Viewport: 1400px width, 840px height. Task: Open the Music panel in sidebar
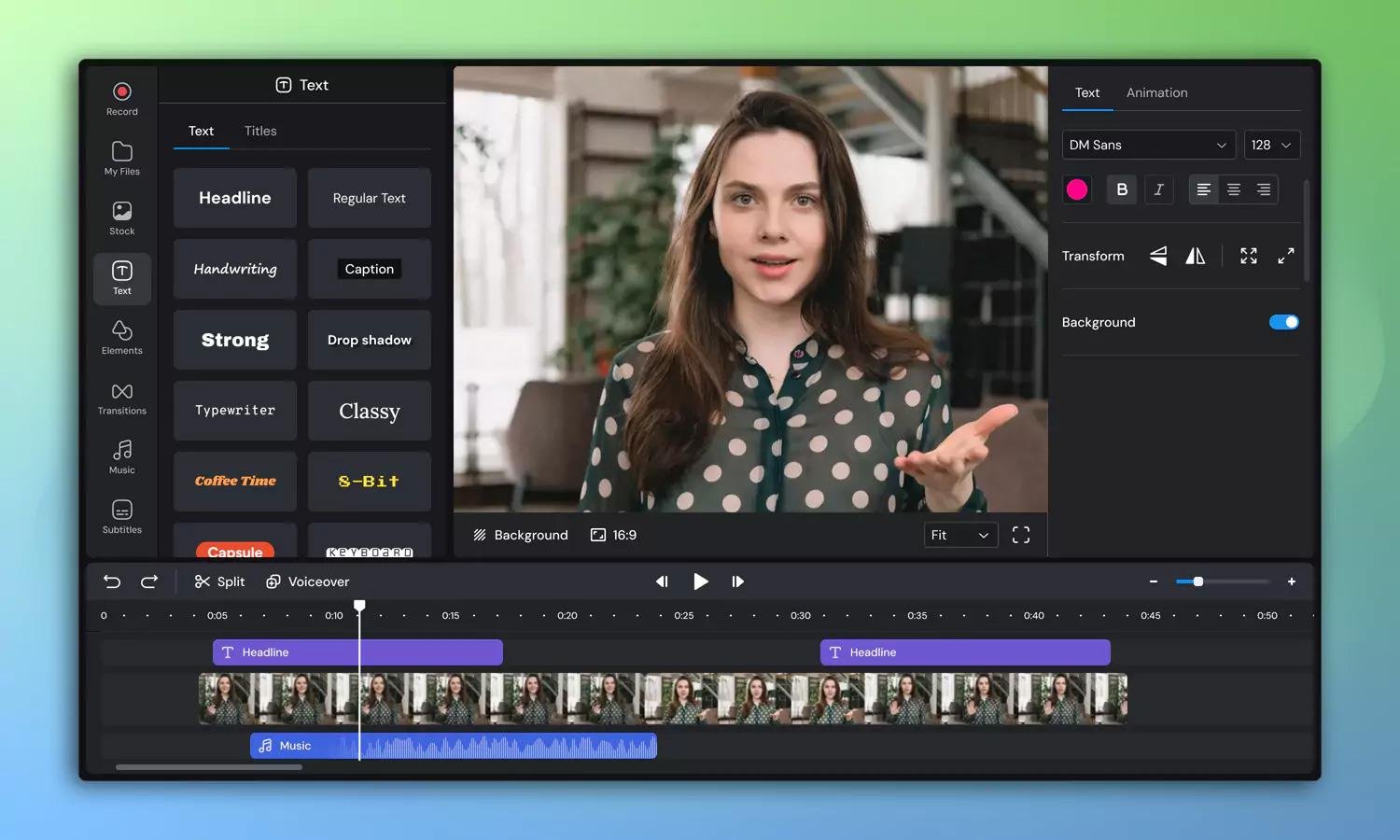(122, 457)
